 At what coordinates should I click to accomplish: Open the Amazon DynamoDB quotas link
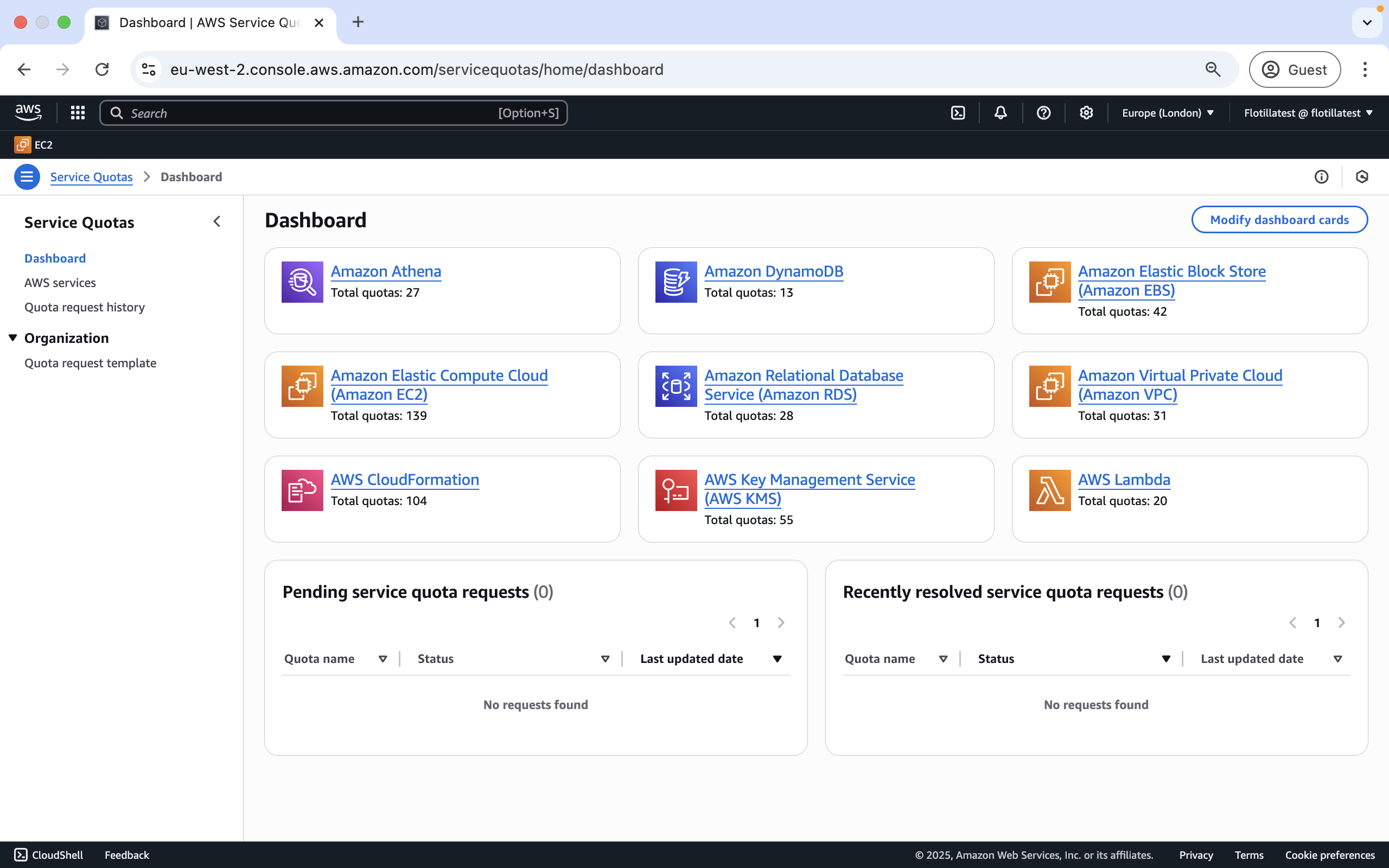773,272
